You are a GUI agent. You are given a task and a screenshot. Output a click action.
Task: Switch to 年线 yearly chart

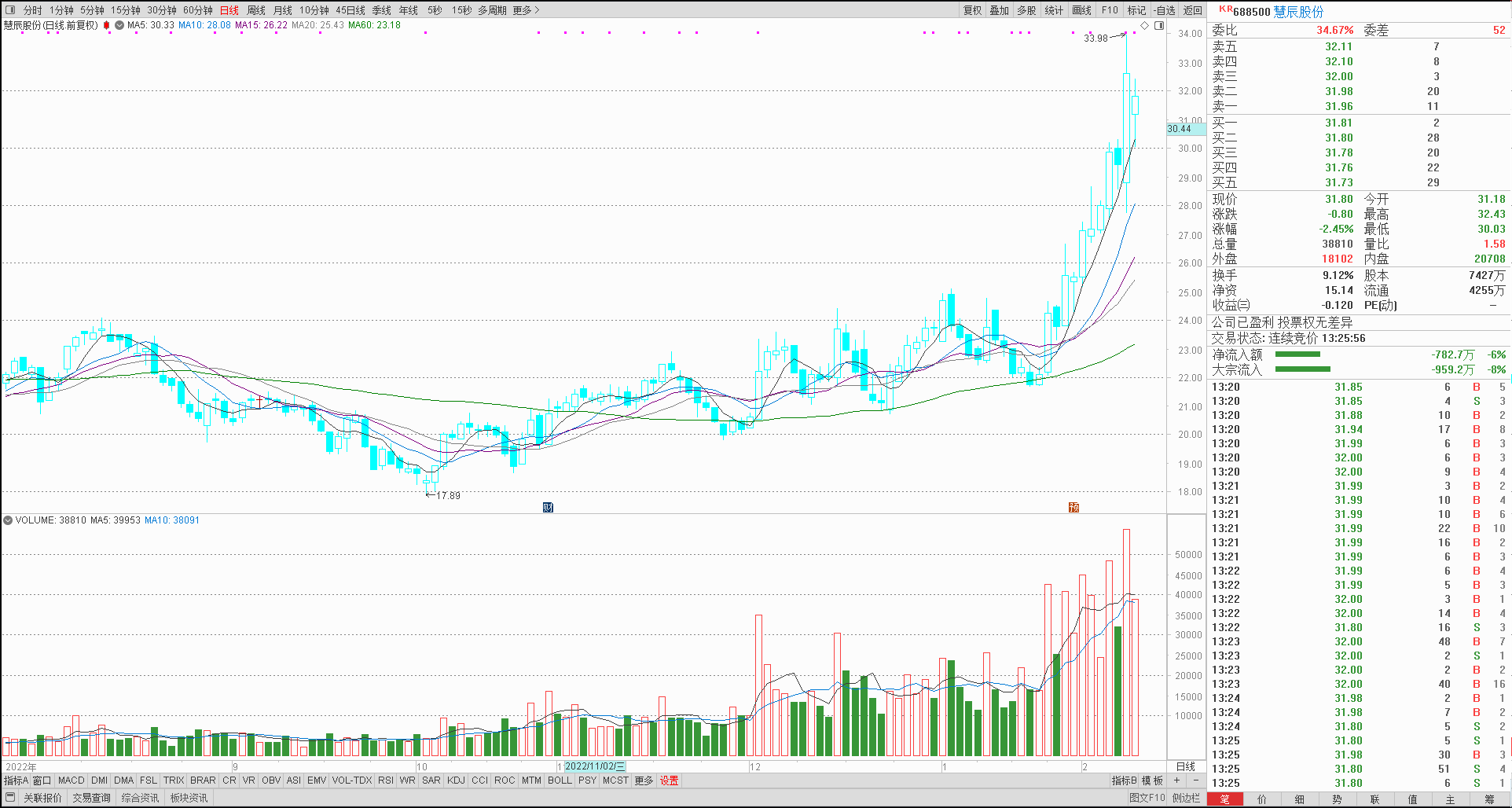tap(409, 10)
